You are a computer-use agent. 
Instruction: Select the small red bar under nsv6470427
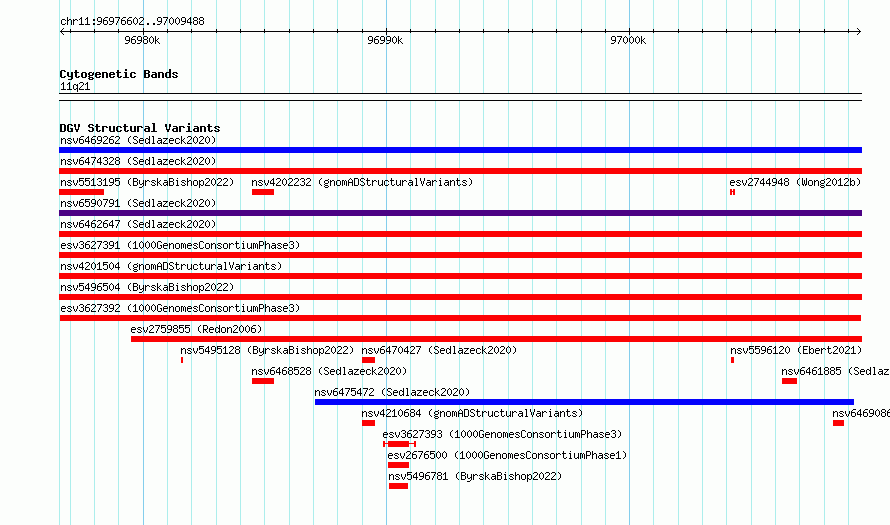368,360
